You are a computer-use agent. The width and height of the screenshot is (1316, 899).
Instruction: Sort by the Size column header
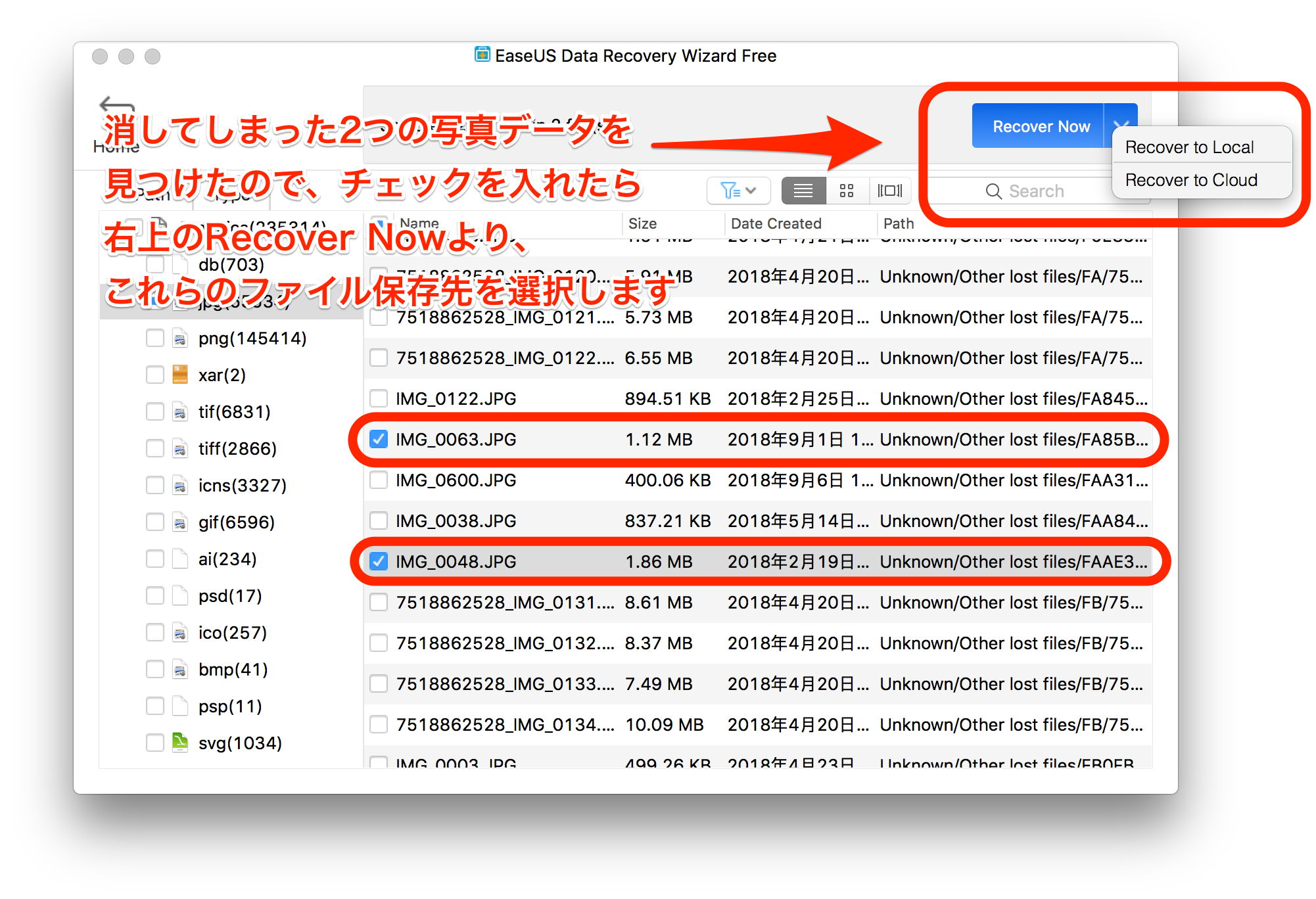642,223
